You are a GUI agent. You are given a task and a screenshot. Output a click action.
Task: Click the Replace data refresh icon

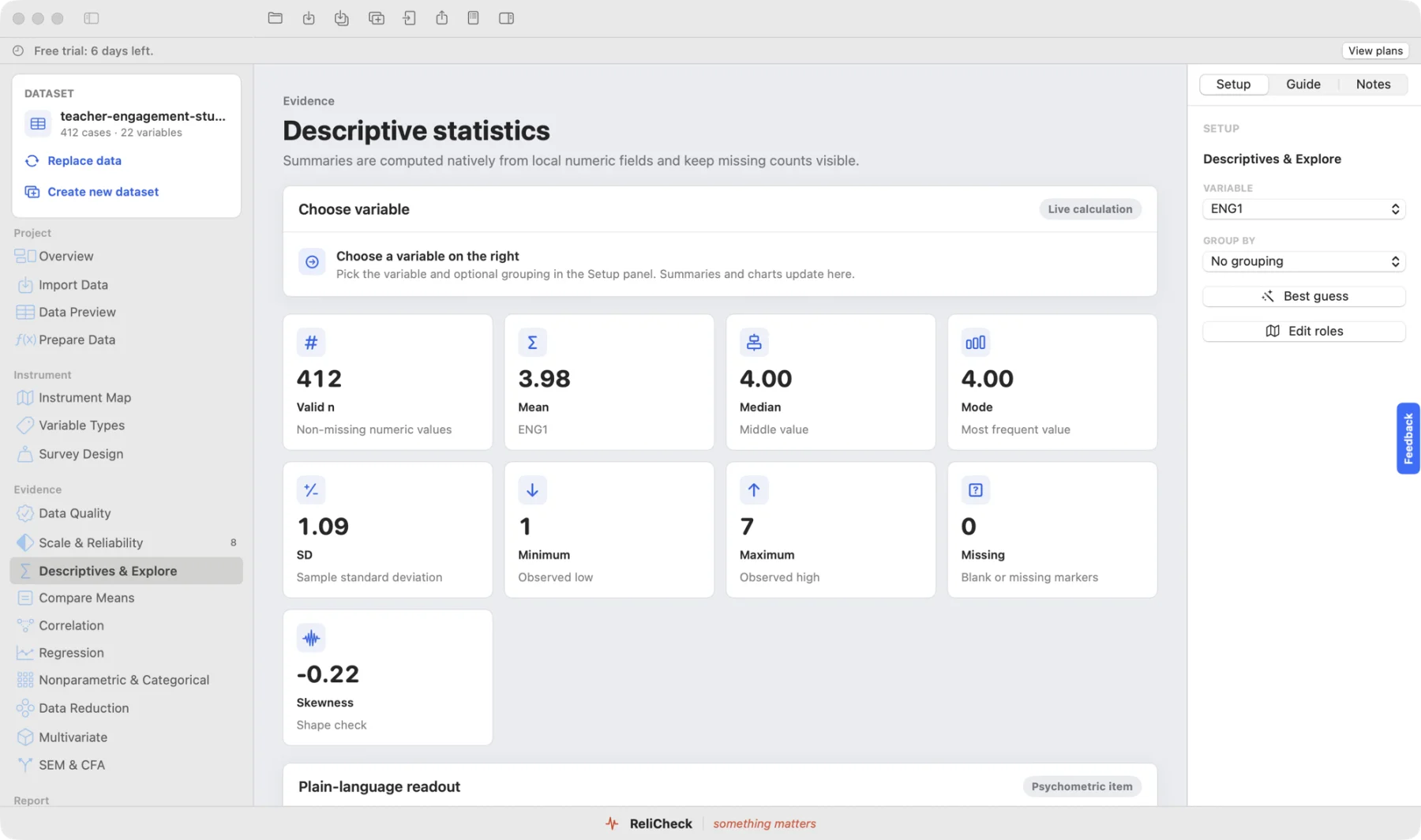(x=32, y=161)
